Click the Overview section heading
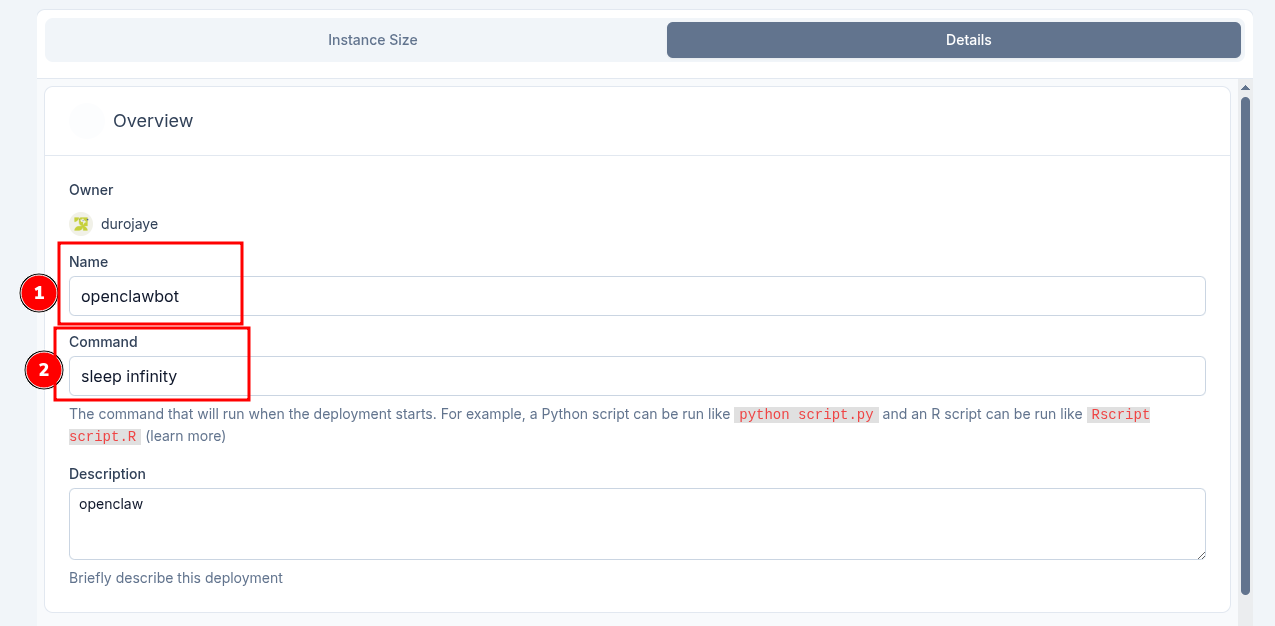The height and width of the screenshot is (626, 1275). 153,121
